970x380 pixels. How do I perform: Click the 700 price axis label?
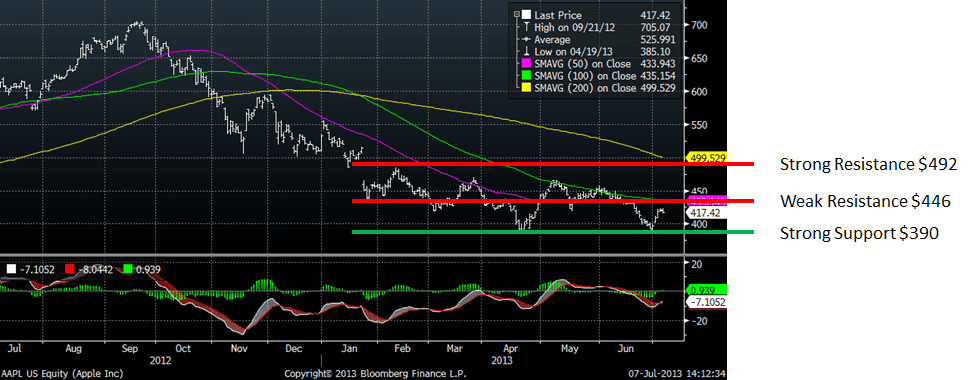click(x=698, y=25)
